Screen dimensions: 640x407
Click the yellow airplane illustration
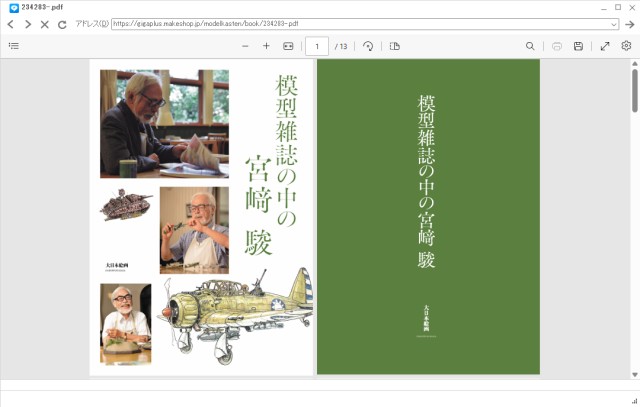coord(236,316)
